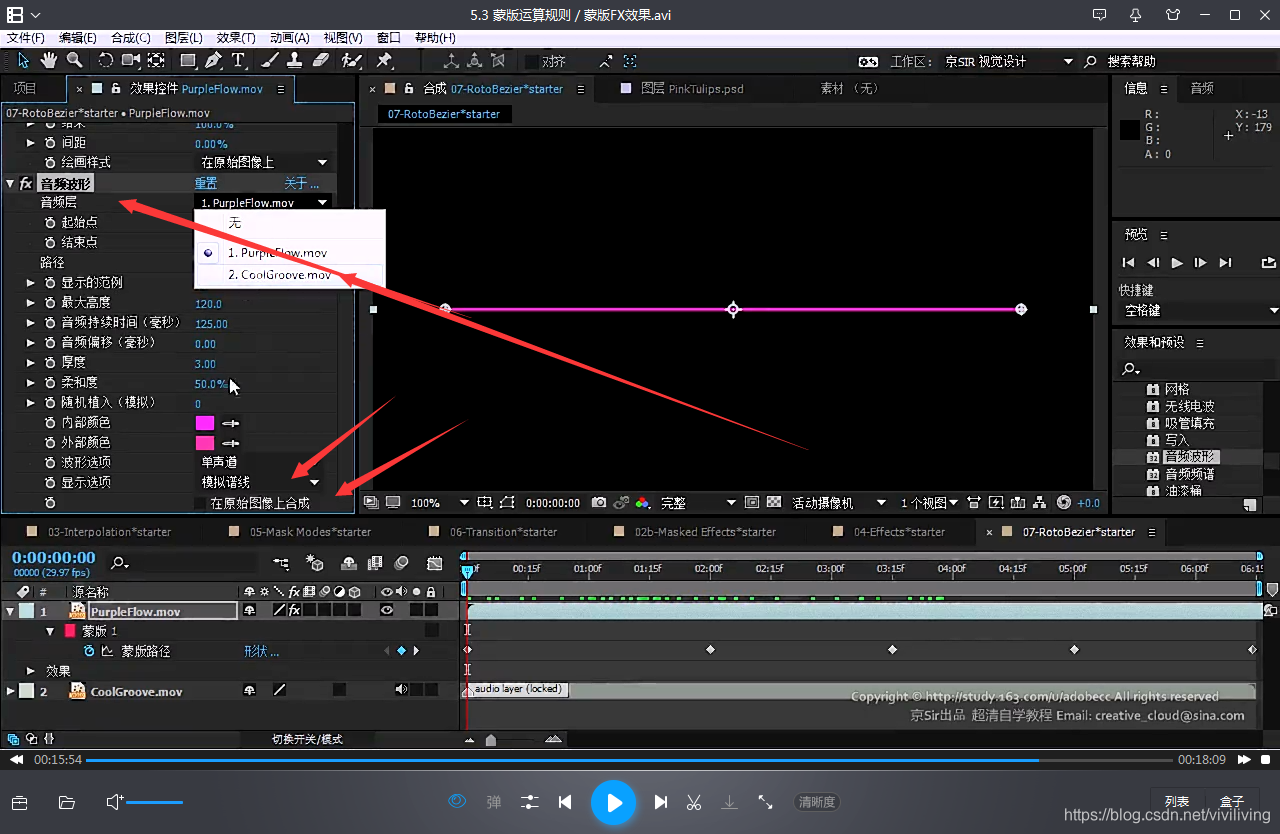This screenshot has height=834, width=1280.
Task: Open the resolution 完整 dropdown
Action: point(698,502)
